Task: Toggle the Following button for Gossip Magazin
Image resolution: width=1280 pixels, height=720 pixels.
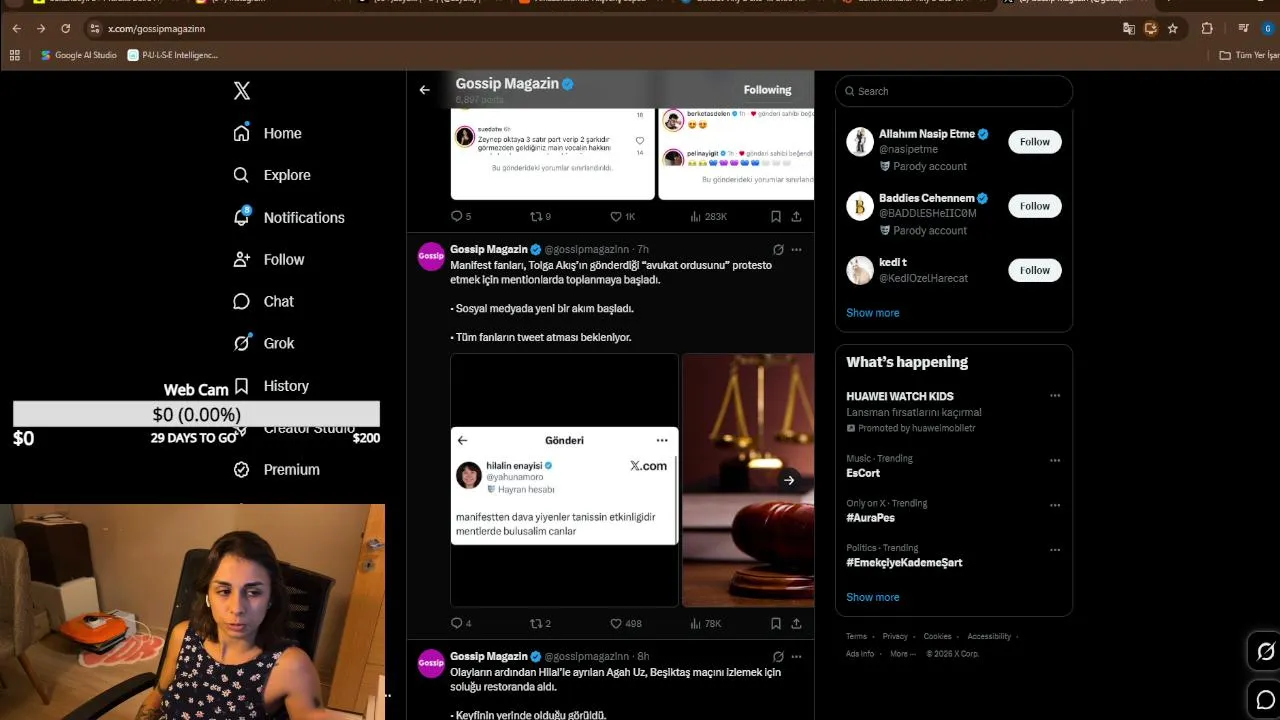Action: pyautogui.click(x=767, y=90)
